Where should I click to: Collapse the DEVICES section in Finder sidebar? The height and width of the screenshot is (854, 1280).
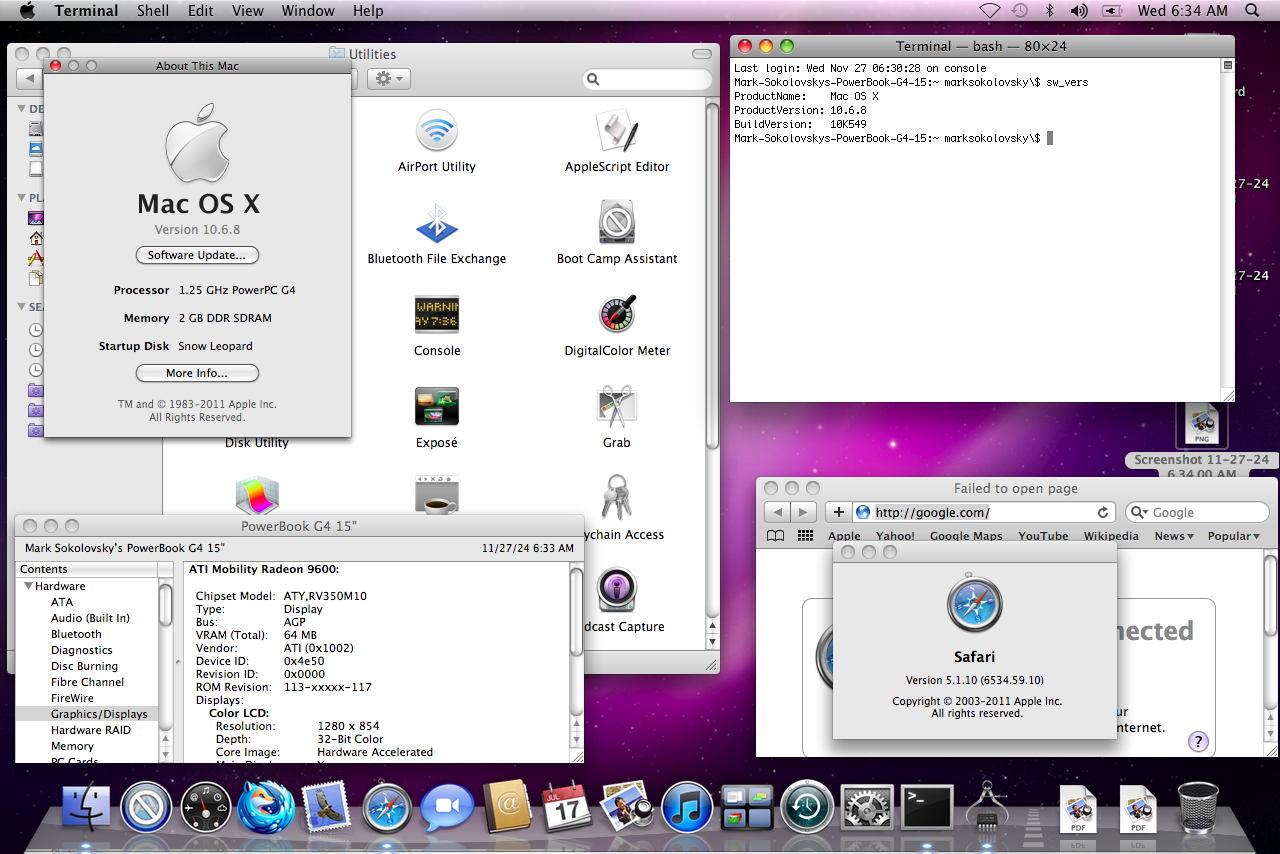22,108
